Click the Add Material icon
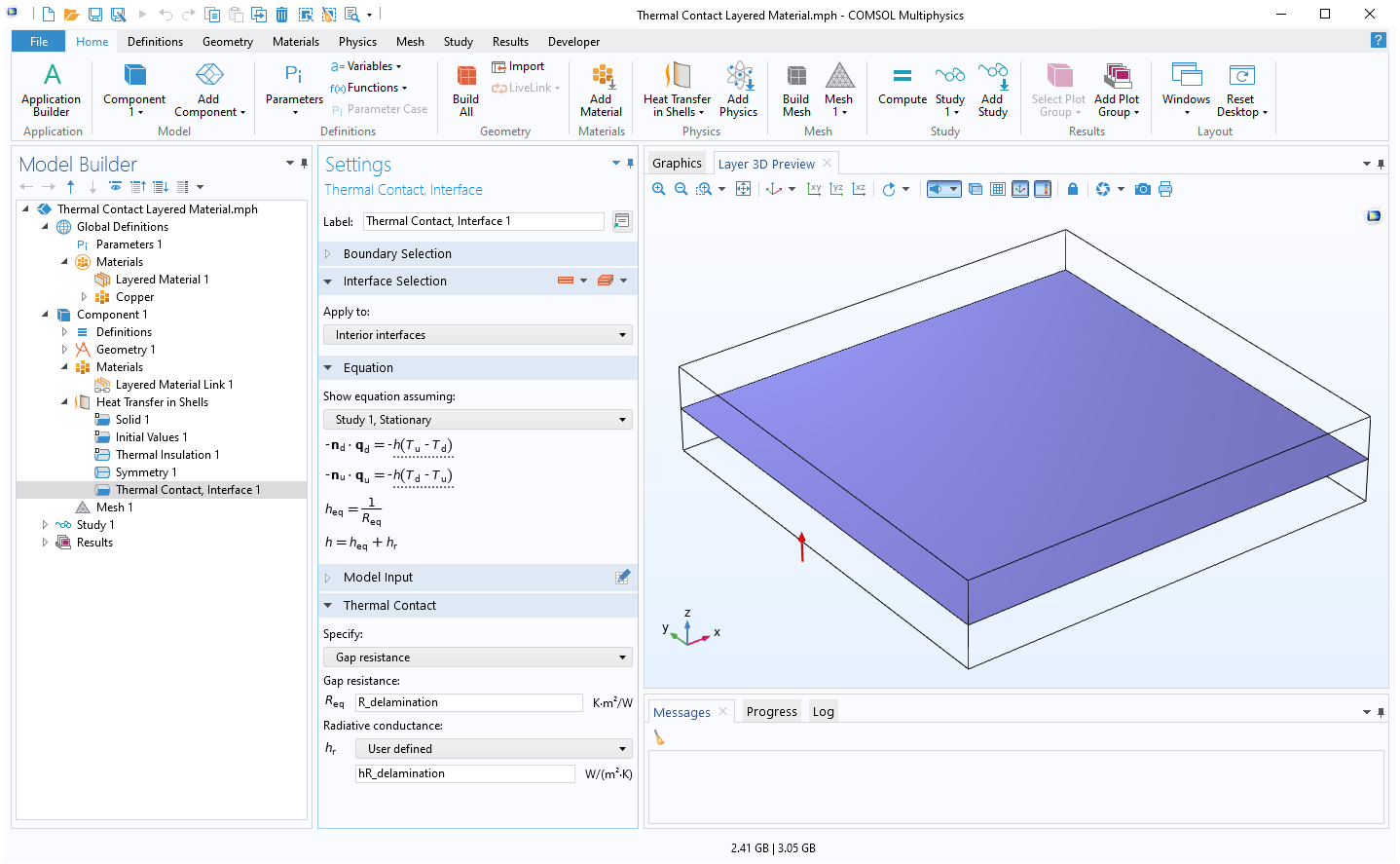The width and height of the screenshot is (1400, 864). (x=601, y=90)
